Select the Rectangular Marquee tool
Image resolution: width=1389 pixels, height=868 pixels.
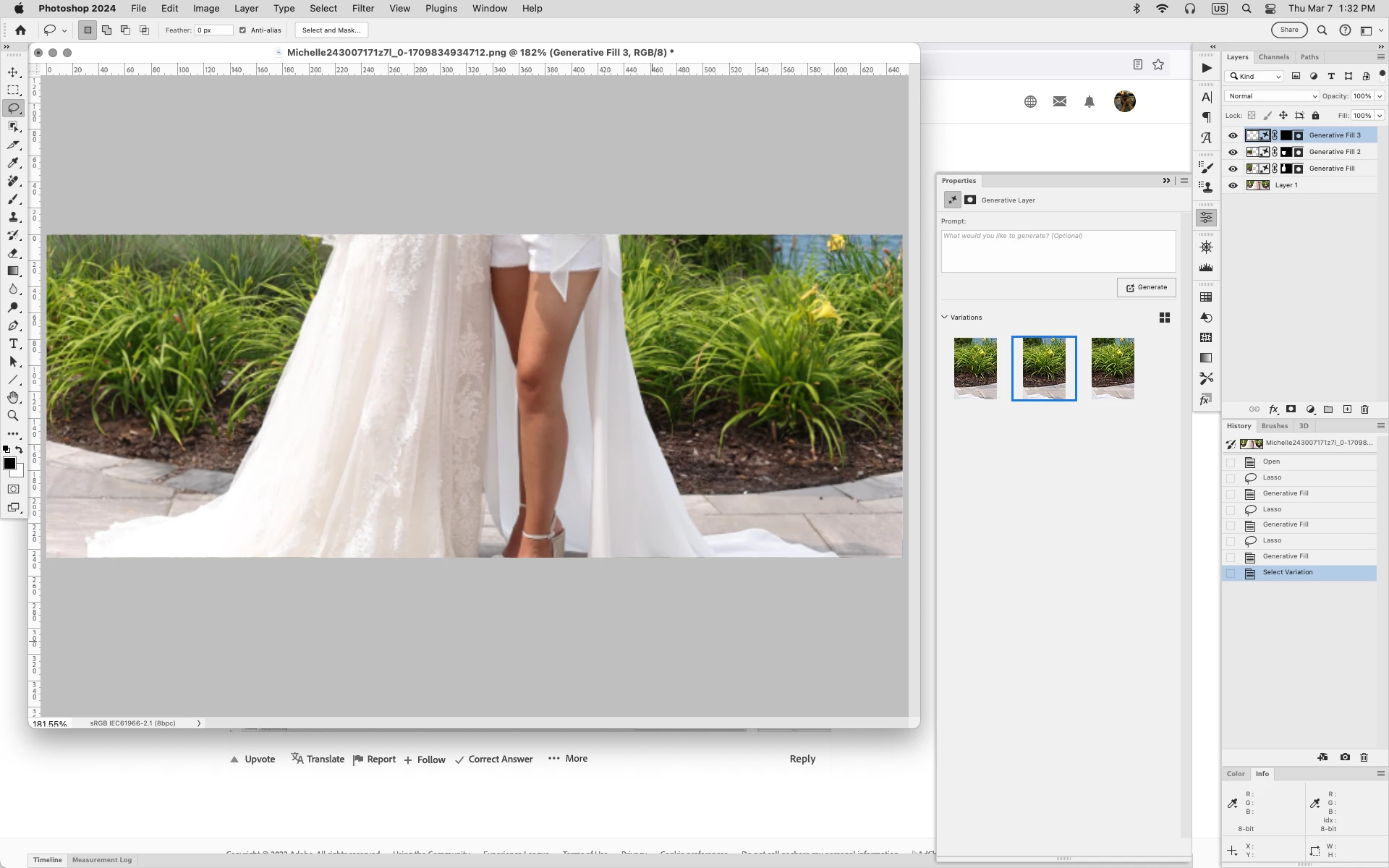13,90
